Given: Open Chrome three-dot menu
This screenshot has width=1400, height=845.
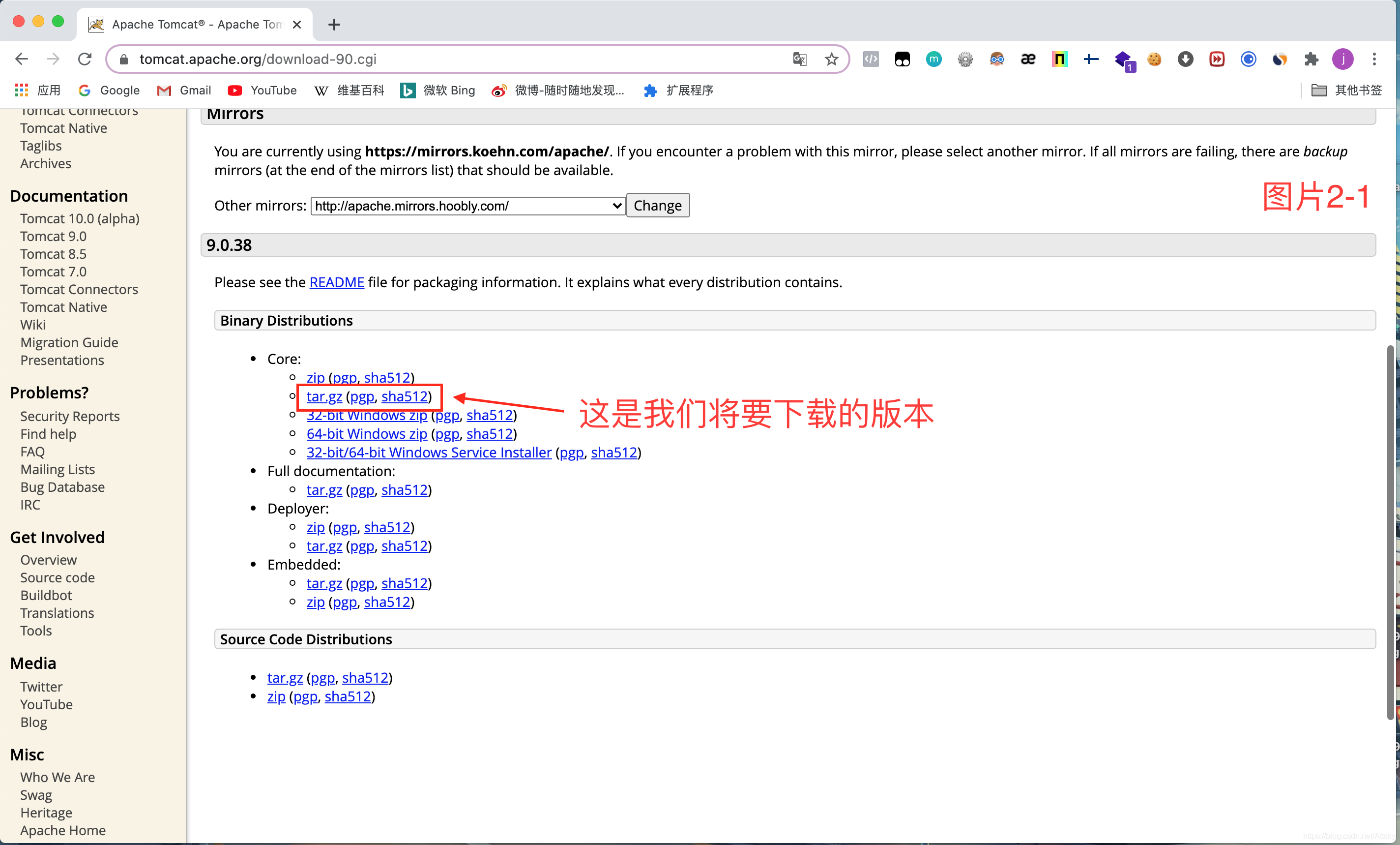Looking at the screenshot, I should pyautogui.click(x=1374, y=59).
